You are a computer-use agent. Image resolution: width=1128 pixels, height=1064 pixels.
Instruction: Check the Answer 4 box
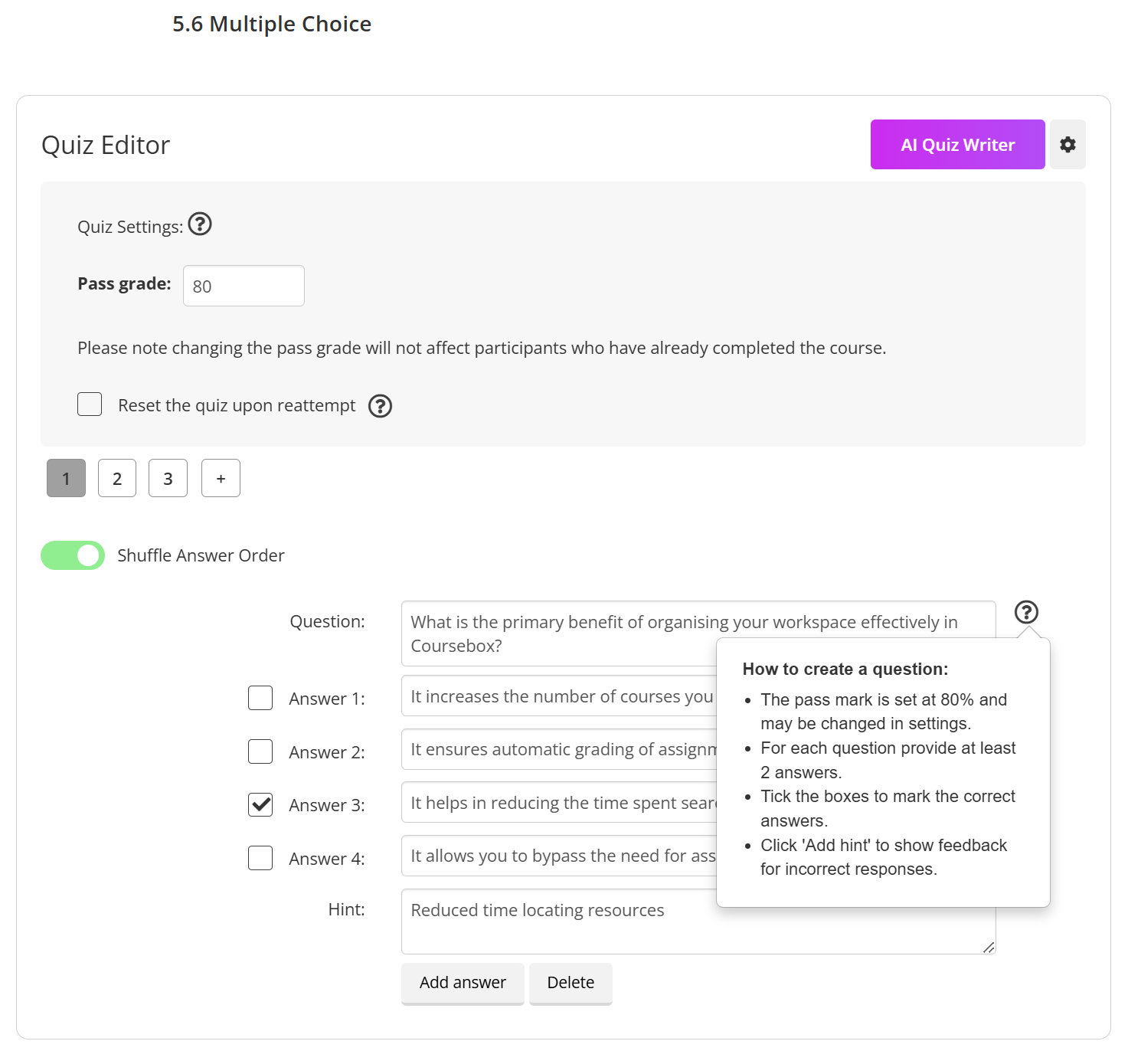point(260,858)
